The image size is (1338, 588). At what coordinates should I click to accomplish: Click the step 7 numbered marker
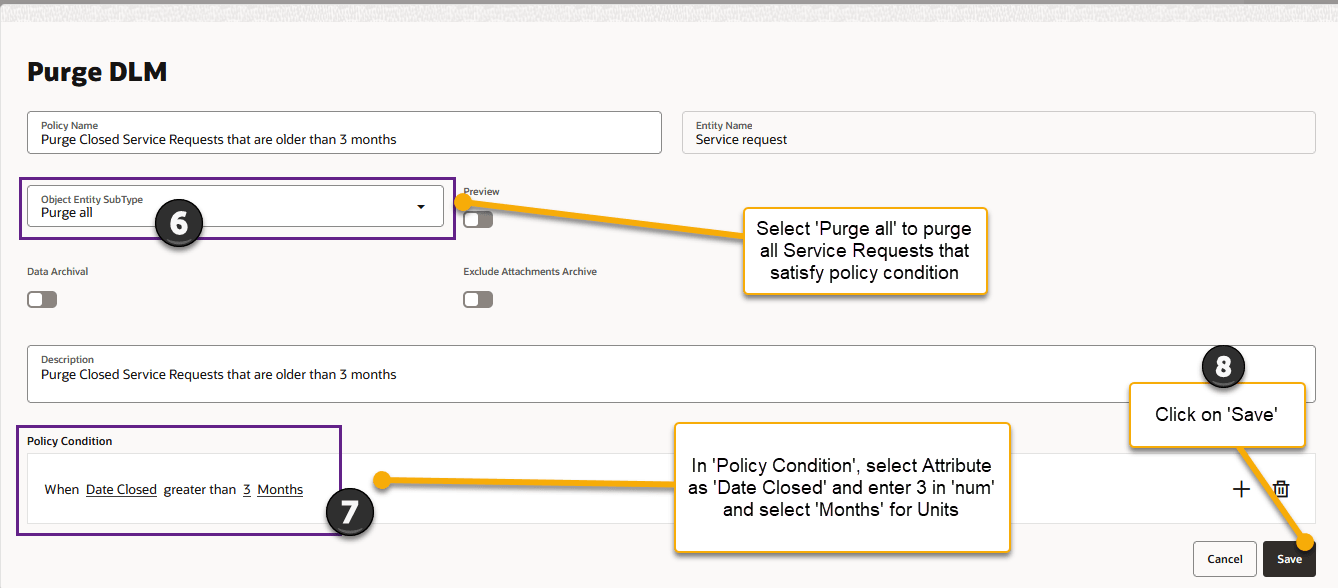pyautogui.click(x=350, y=511)
